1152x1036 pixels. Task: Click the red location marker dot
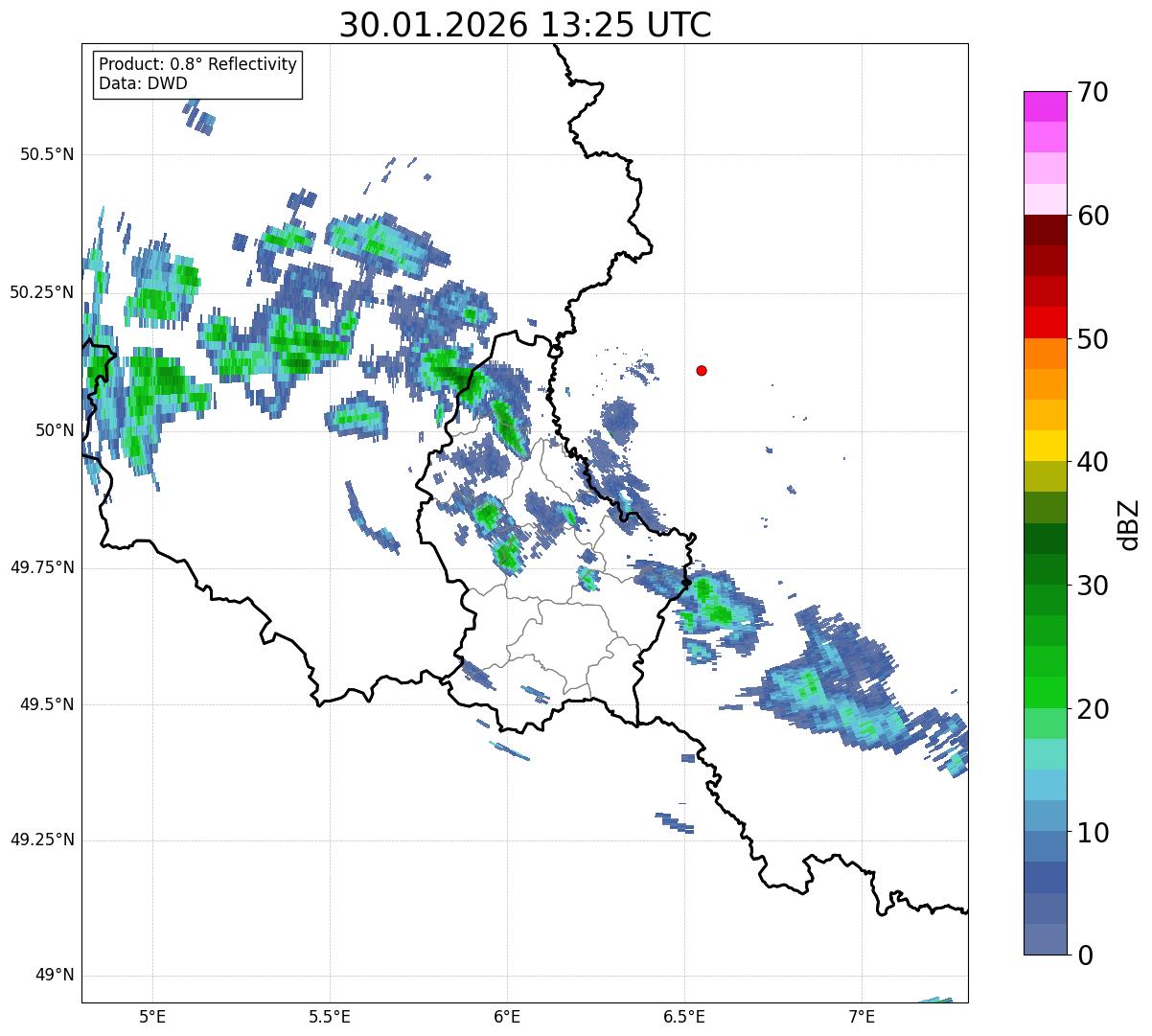(702, 370)
